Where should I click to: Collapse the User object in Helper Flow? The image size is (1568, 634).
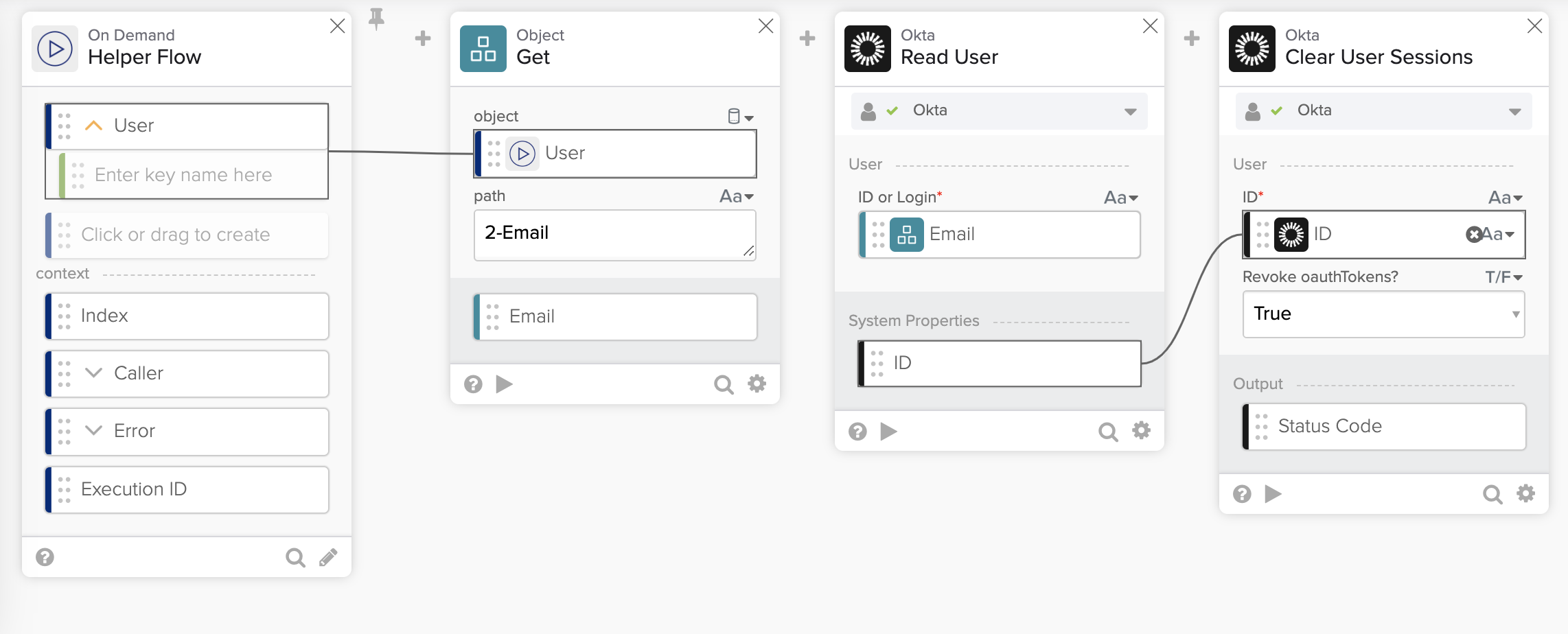coord(93,126)
